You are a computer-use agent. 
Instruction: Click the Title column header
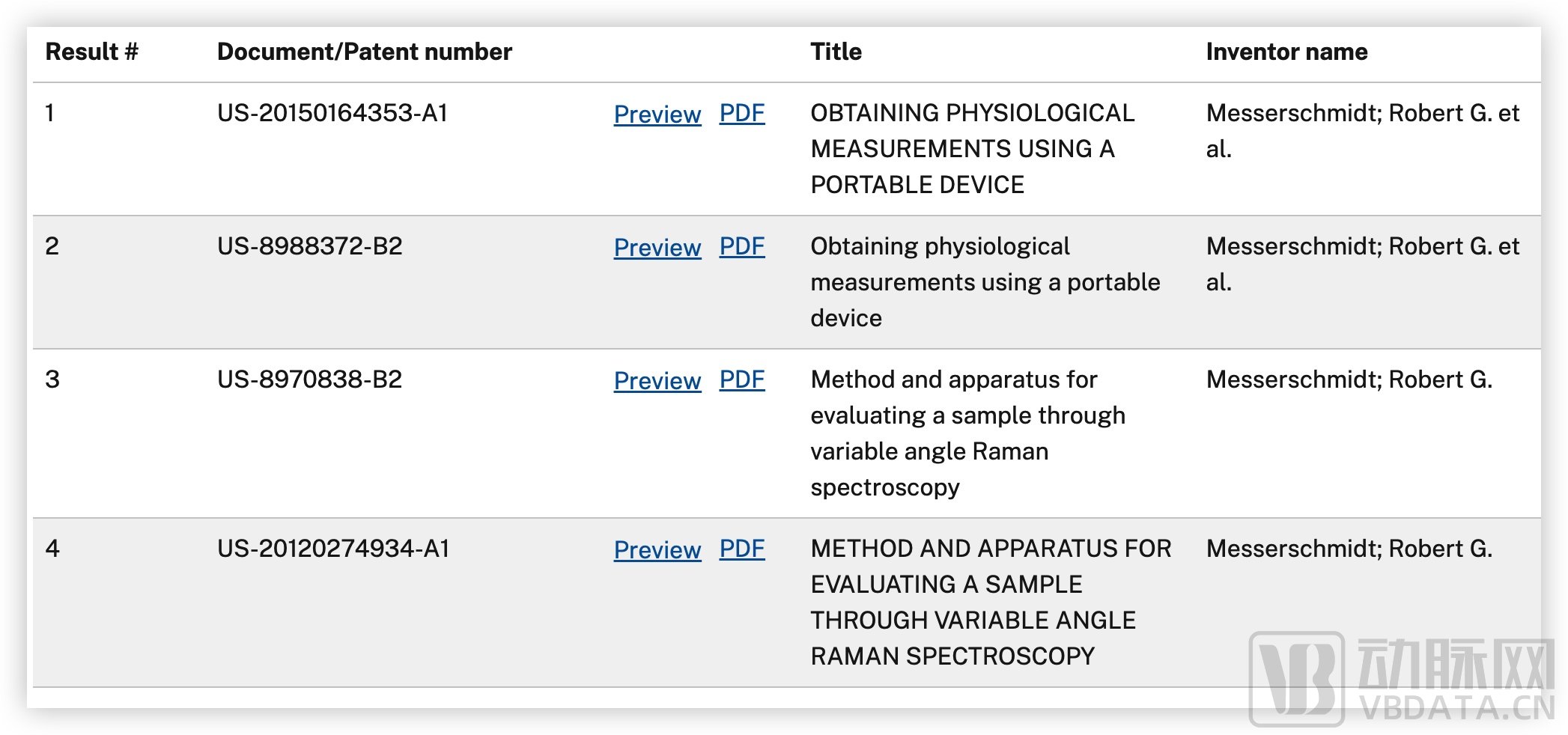[x=836, y=52]
